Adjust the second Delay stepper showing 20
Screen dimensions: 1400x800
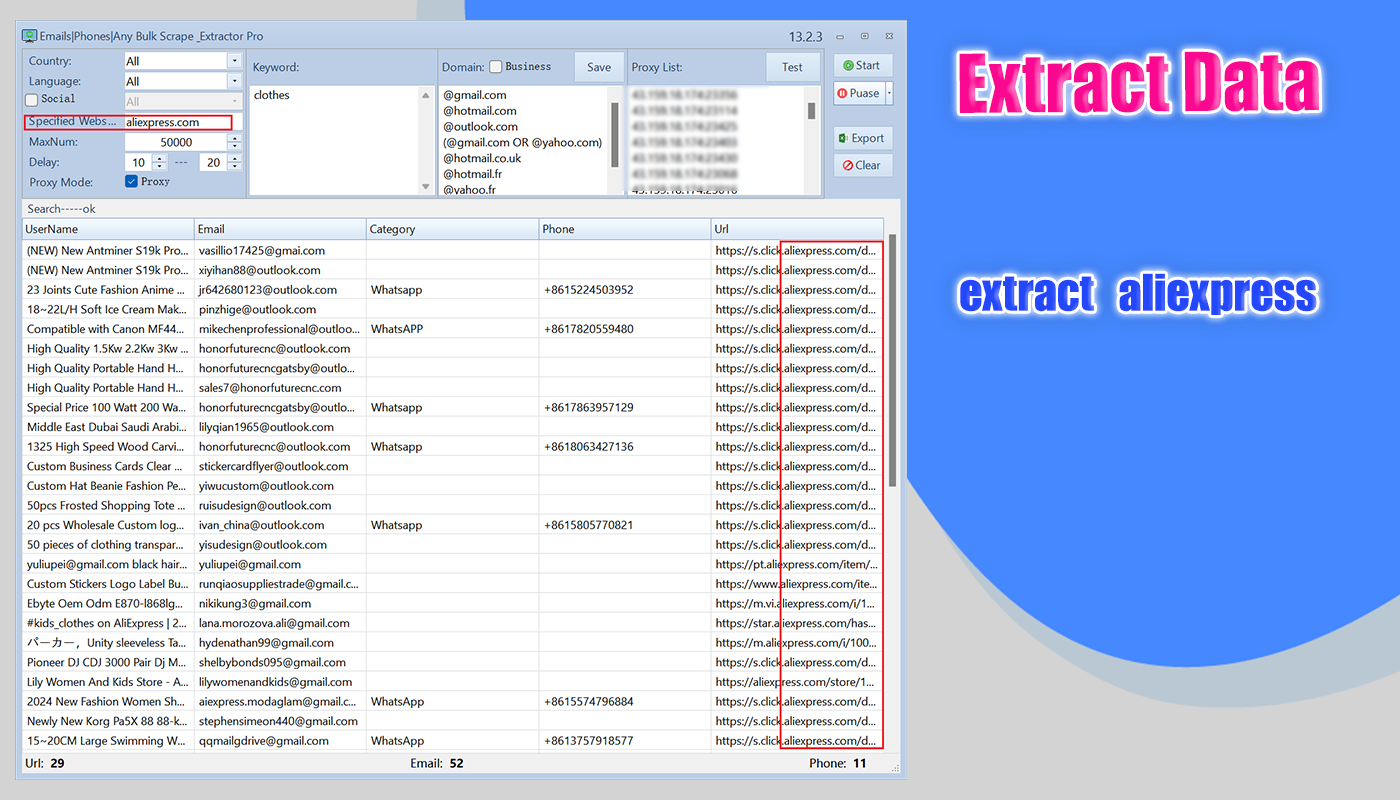coord(234,162)
